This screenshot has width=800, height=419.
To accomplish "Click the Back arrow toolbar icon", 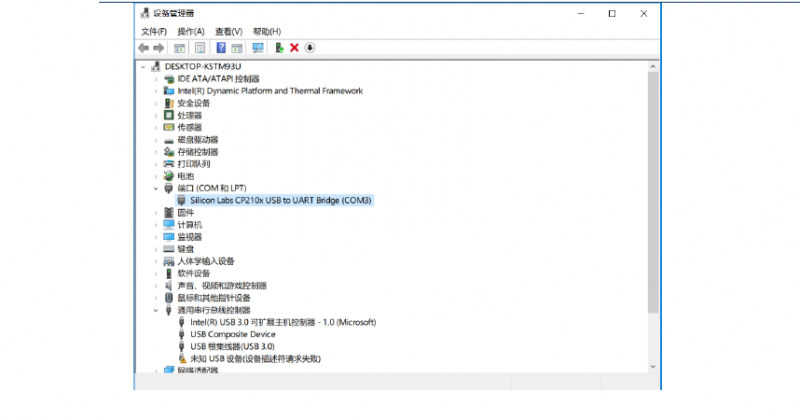I will click(x=144, y=47).
